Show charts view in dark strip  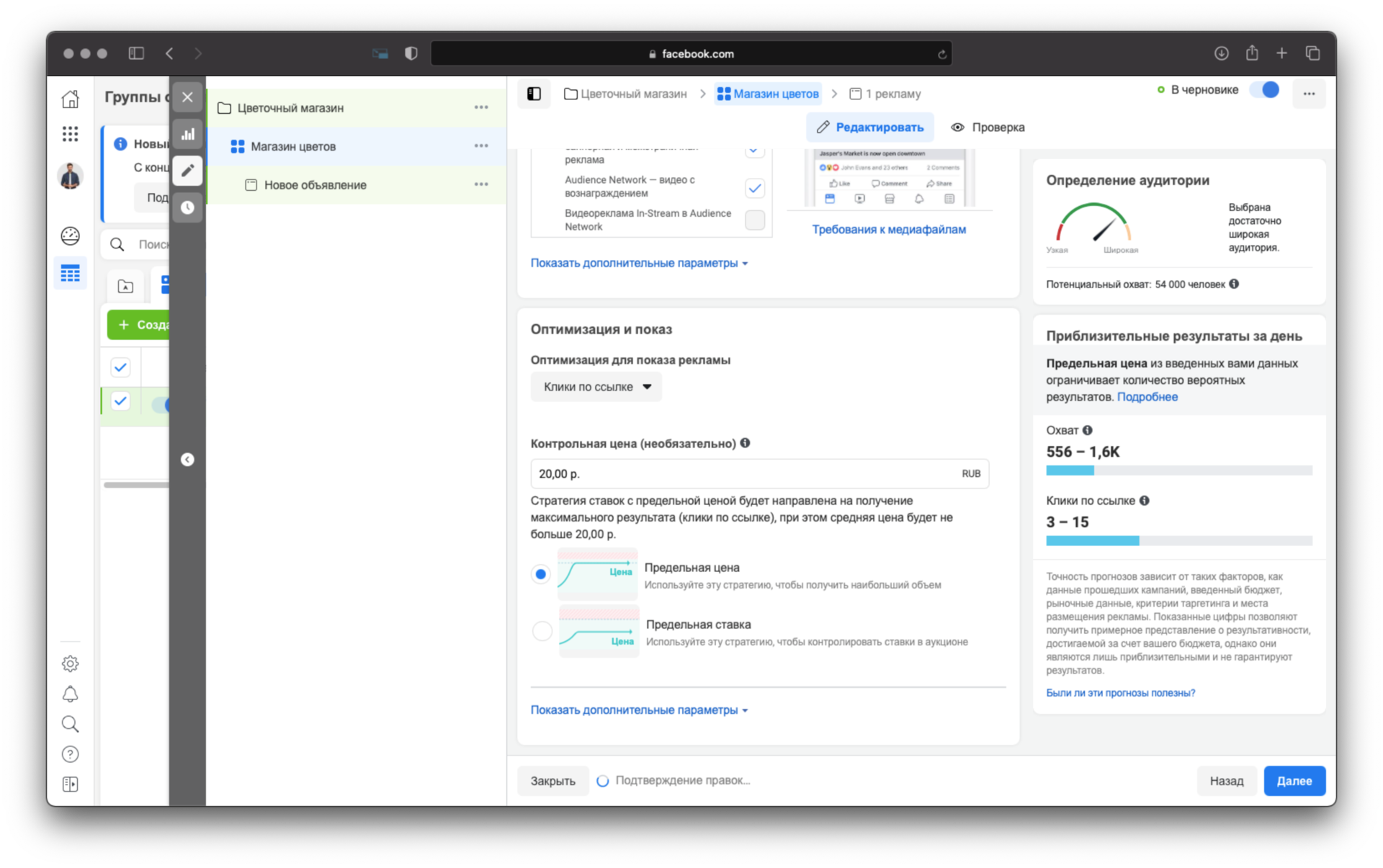(187, 134)
